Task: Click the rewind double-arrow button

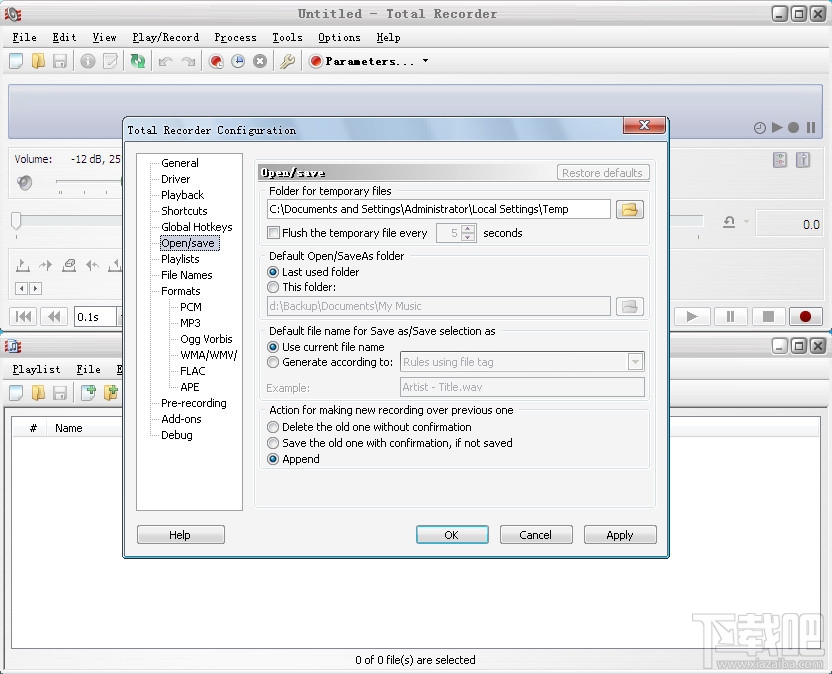Action: click(54, 317)
